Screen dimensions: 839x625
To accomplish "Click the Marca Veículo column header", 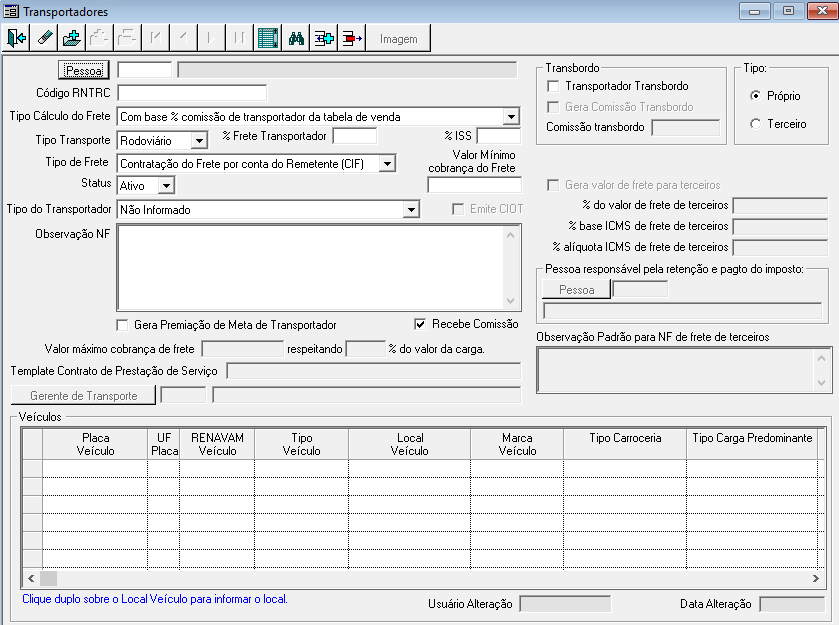I will [x=517, y=444].
